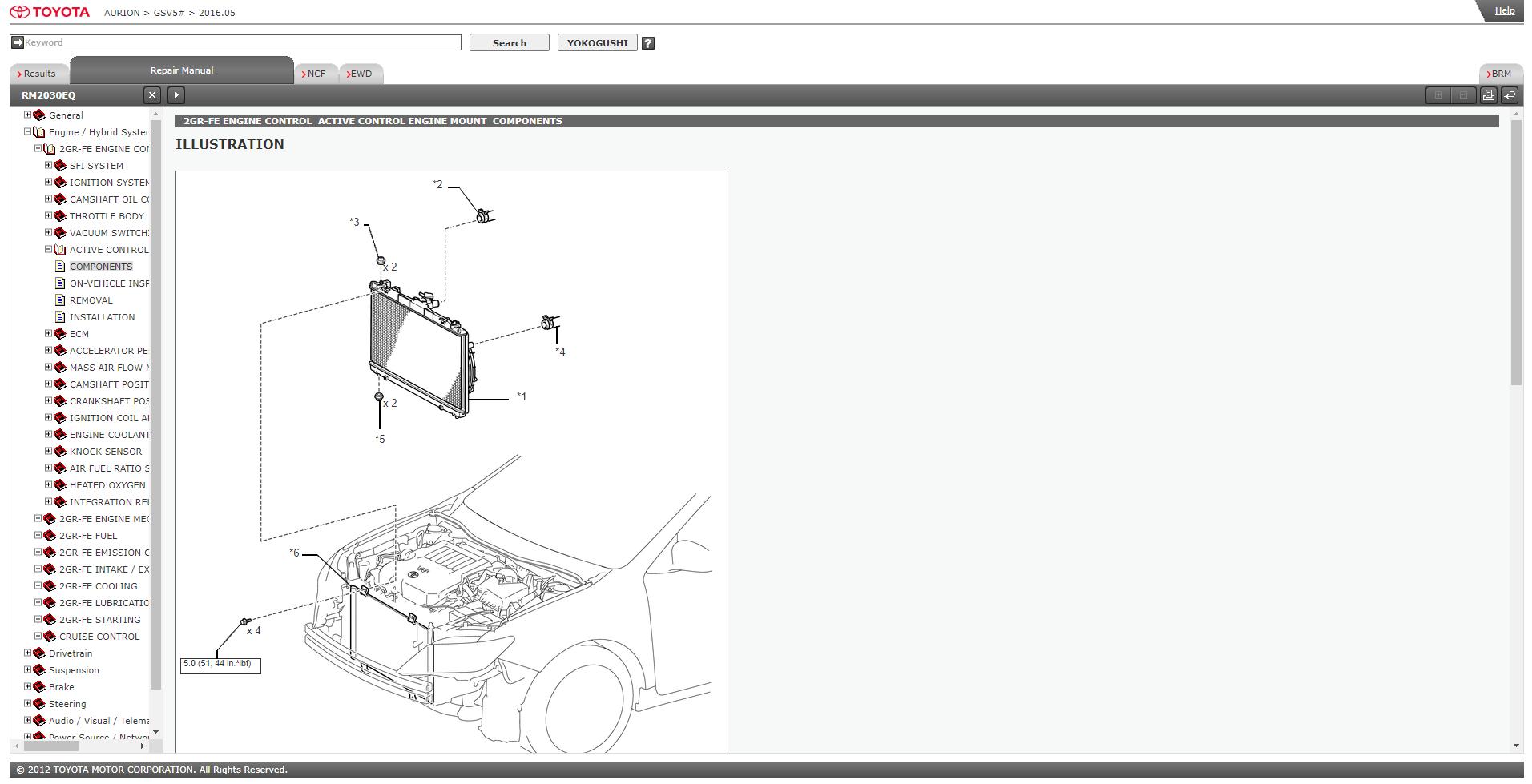Select VACUUM SWITCHING item in tree

pos(109,233)
